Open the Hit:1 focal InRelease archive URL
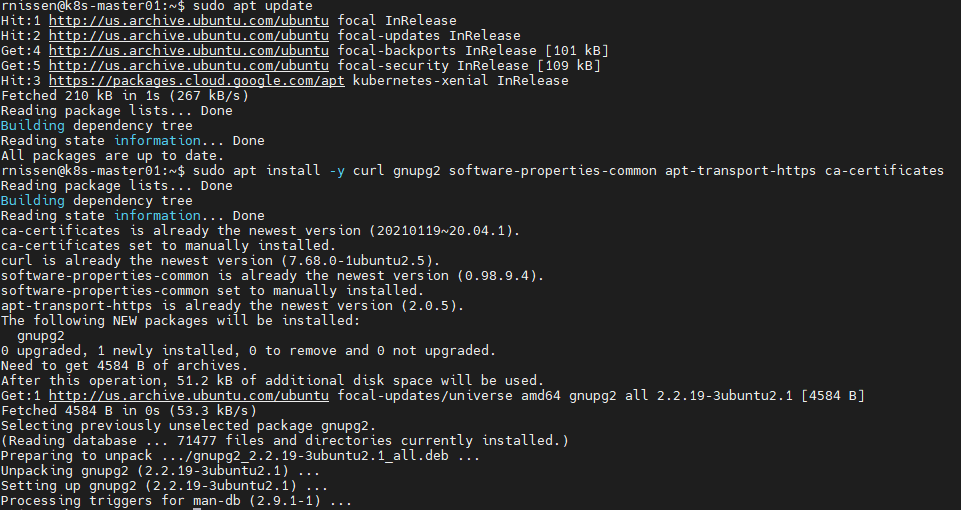961x510 pixels. click(189, 21)
